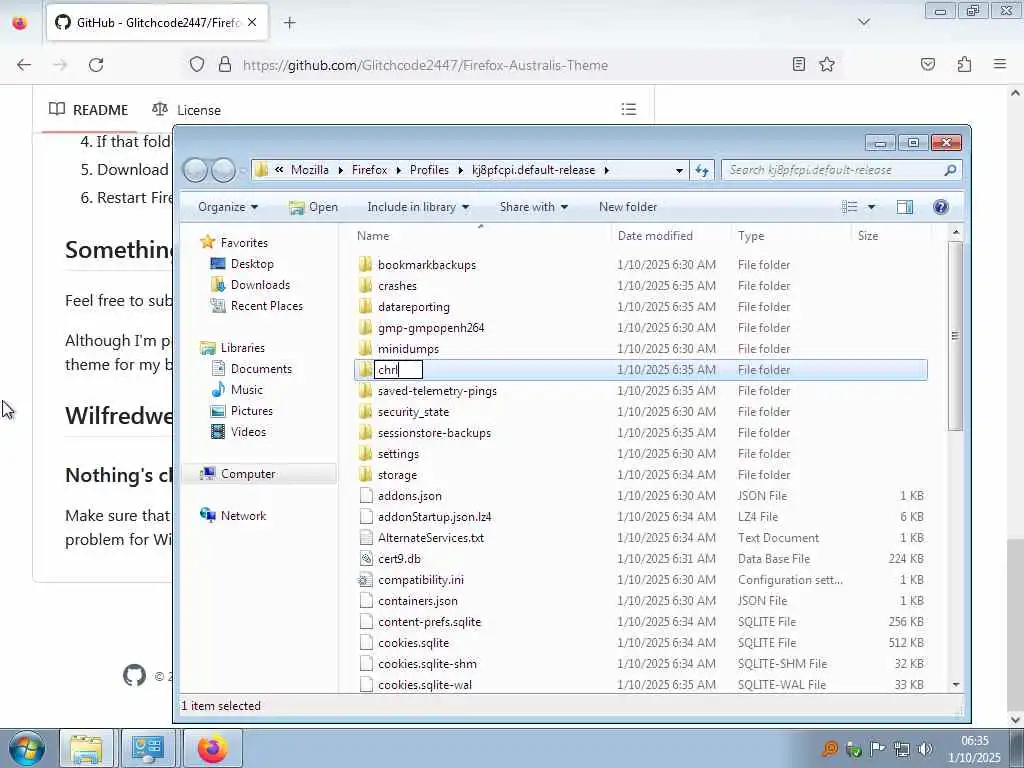Select Documents library
1024x768 pixels.
(x=251, y=368)
